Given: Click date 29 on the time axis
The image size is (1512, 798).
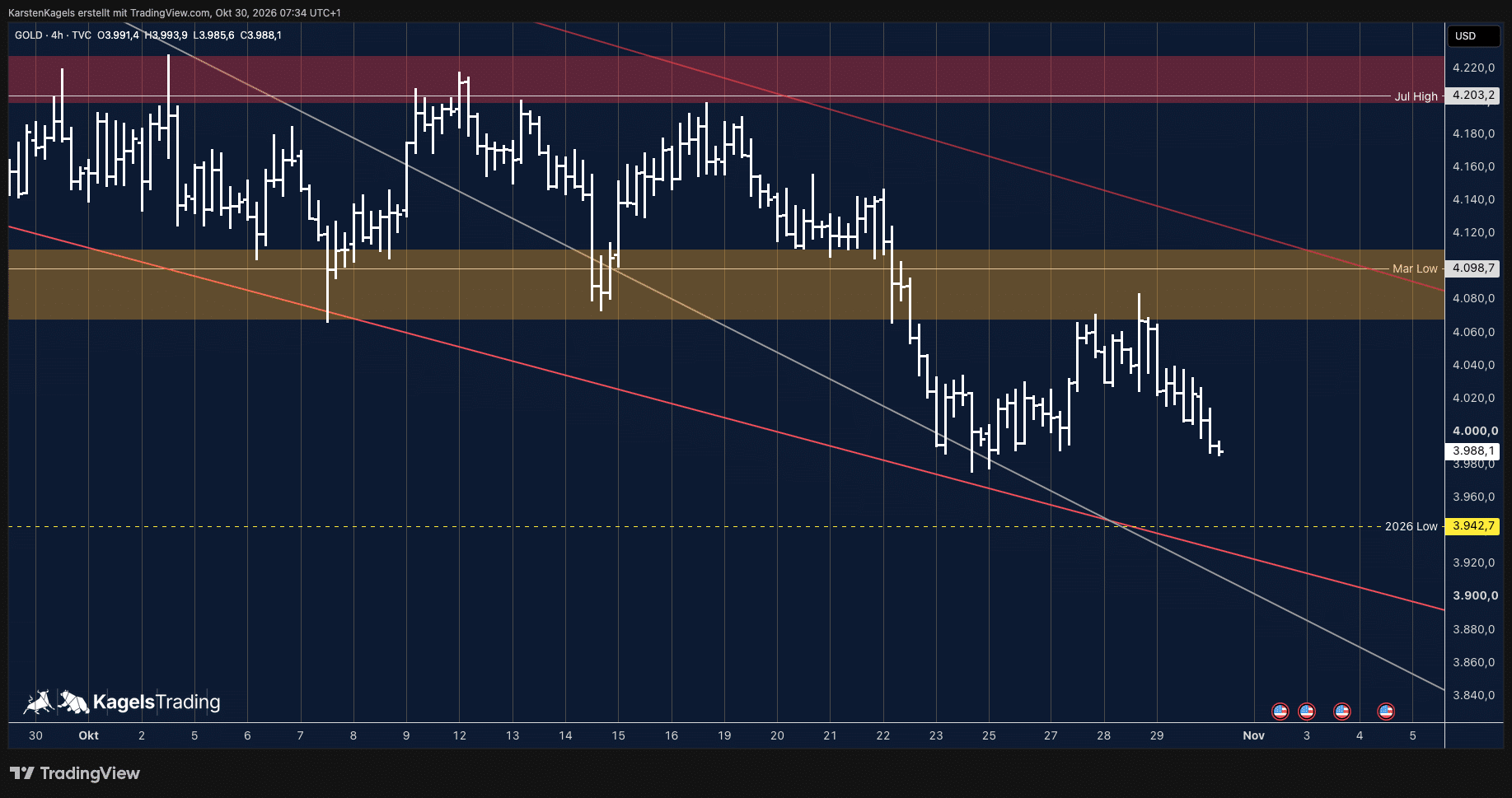Looking at the screenshot, I should (x=1157, y=735).
